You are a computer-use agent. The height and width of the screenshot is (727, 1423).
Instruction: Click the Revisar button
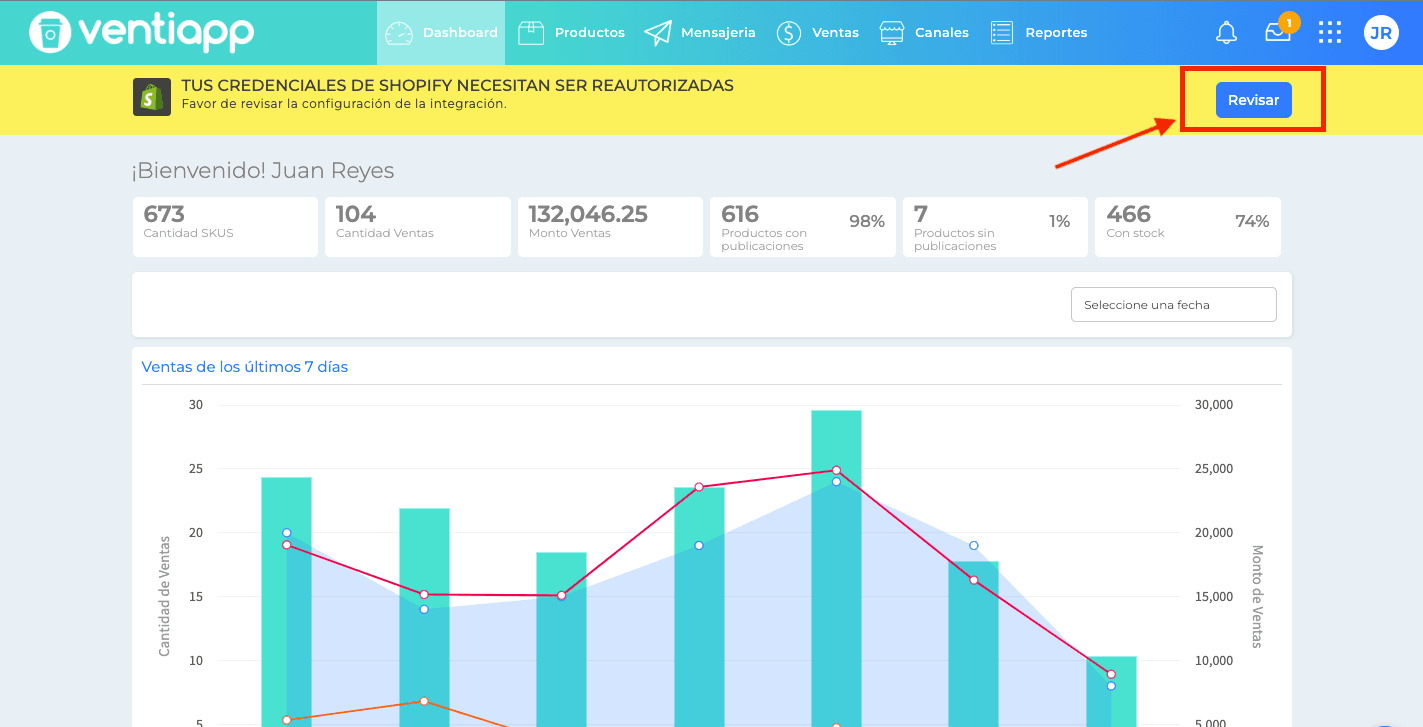1253,100
